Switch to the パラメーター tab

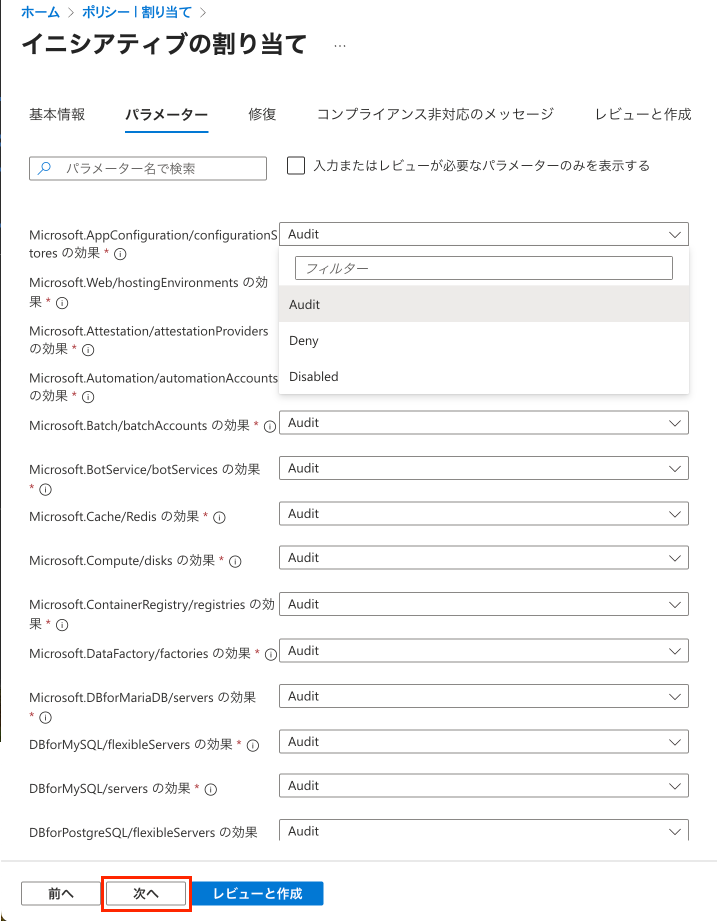166,115
